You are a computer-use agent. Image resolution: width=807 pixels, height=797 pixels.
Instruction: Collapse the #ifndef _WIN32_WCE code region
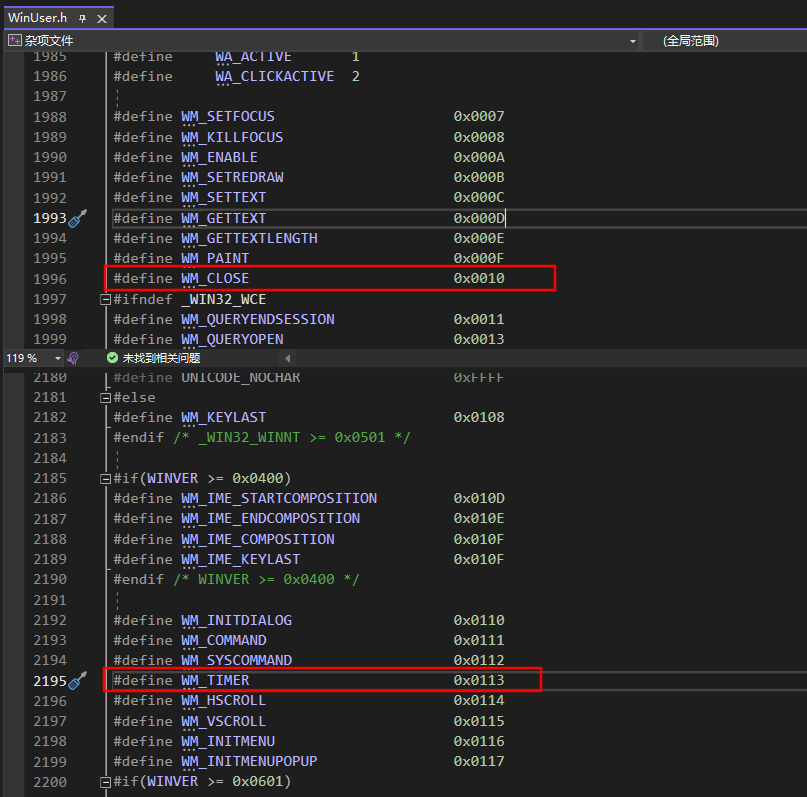[x=105, y=298]
